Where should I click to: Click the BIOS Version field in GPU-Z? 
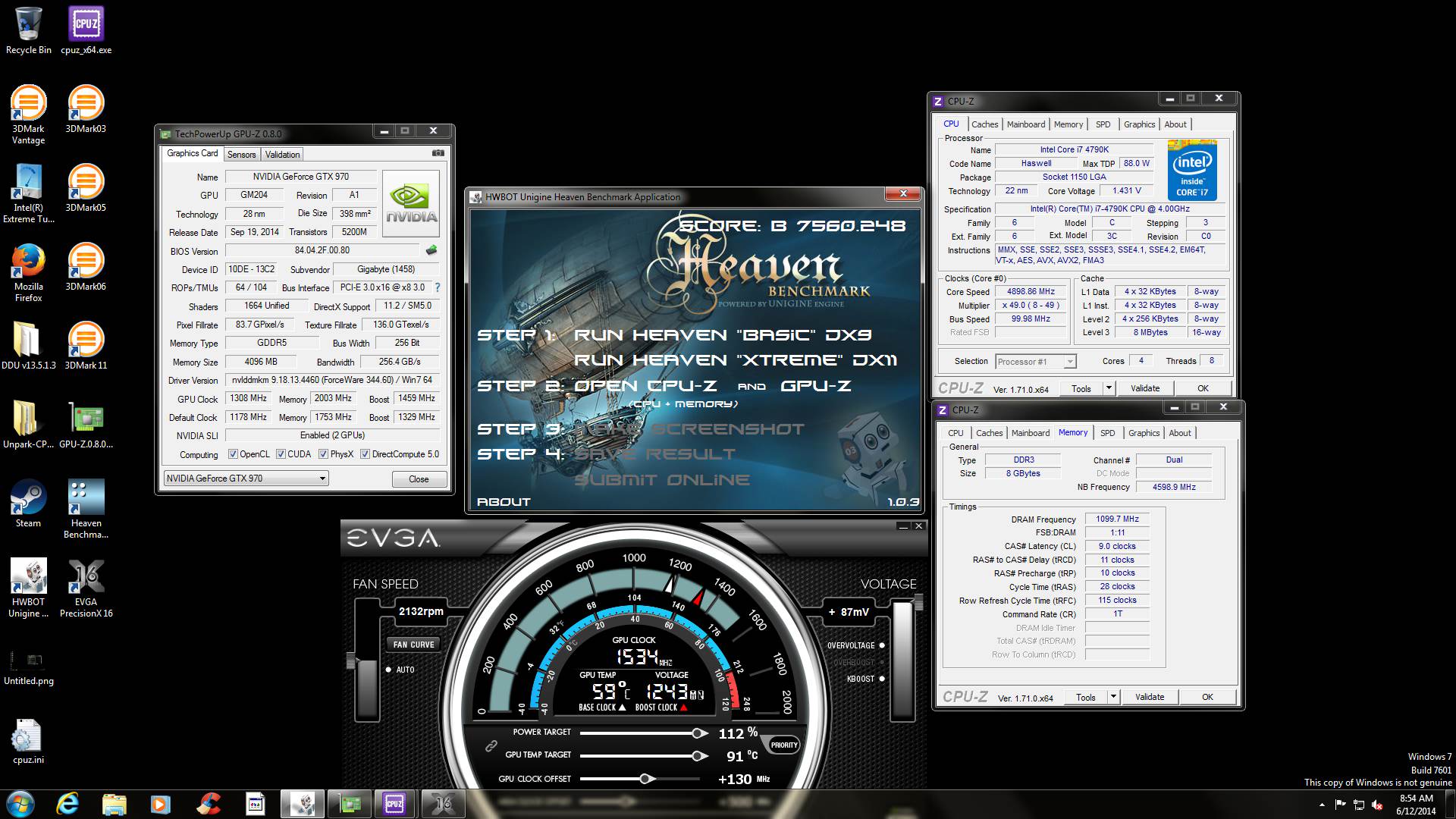322,250
